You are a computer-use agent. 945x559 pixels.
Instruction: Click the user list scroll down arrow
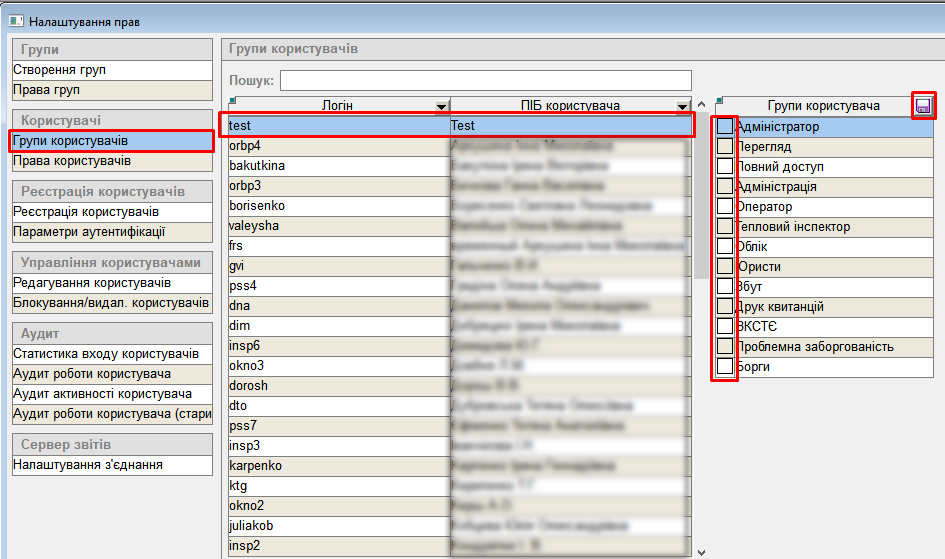[x=700, y=551]
